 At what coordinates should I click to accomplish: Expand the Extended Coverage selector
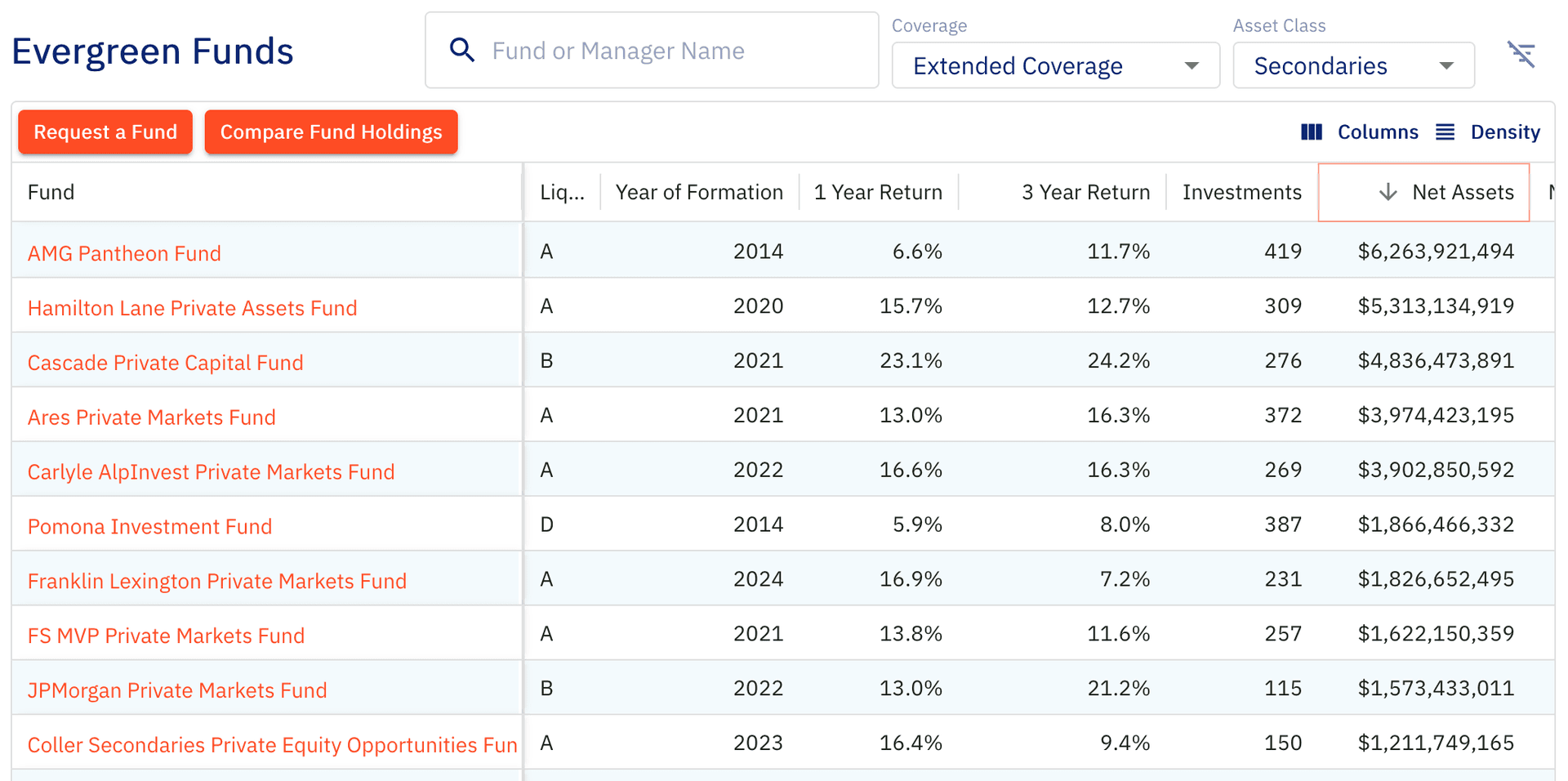coord(1192,65)
